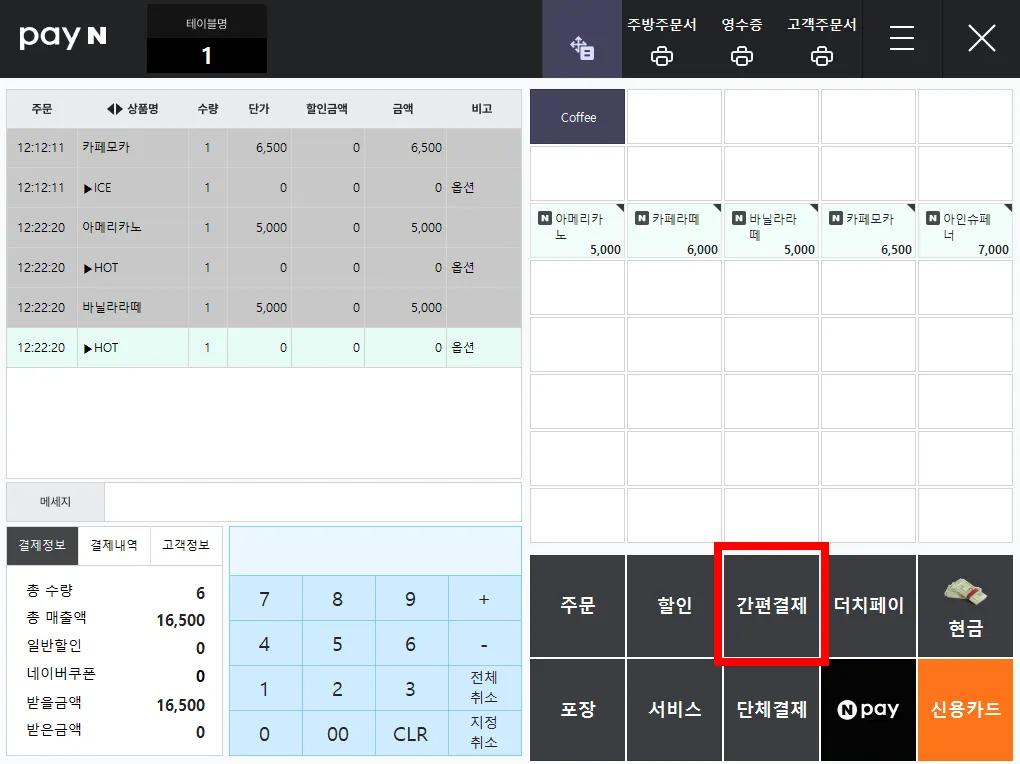Choose 단체결제 group payment

click(772, 709)
